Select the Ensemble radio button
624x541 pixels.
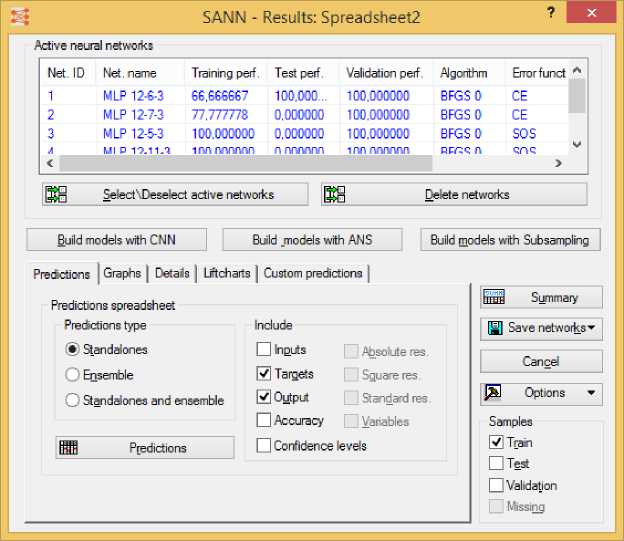72,375
